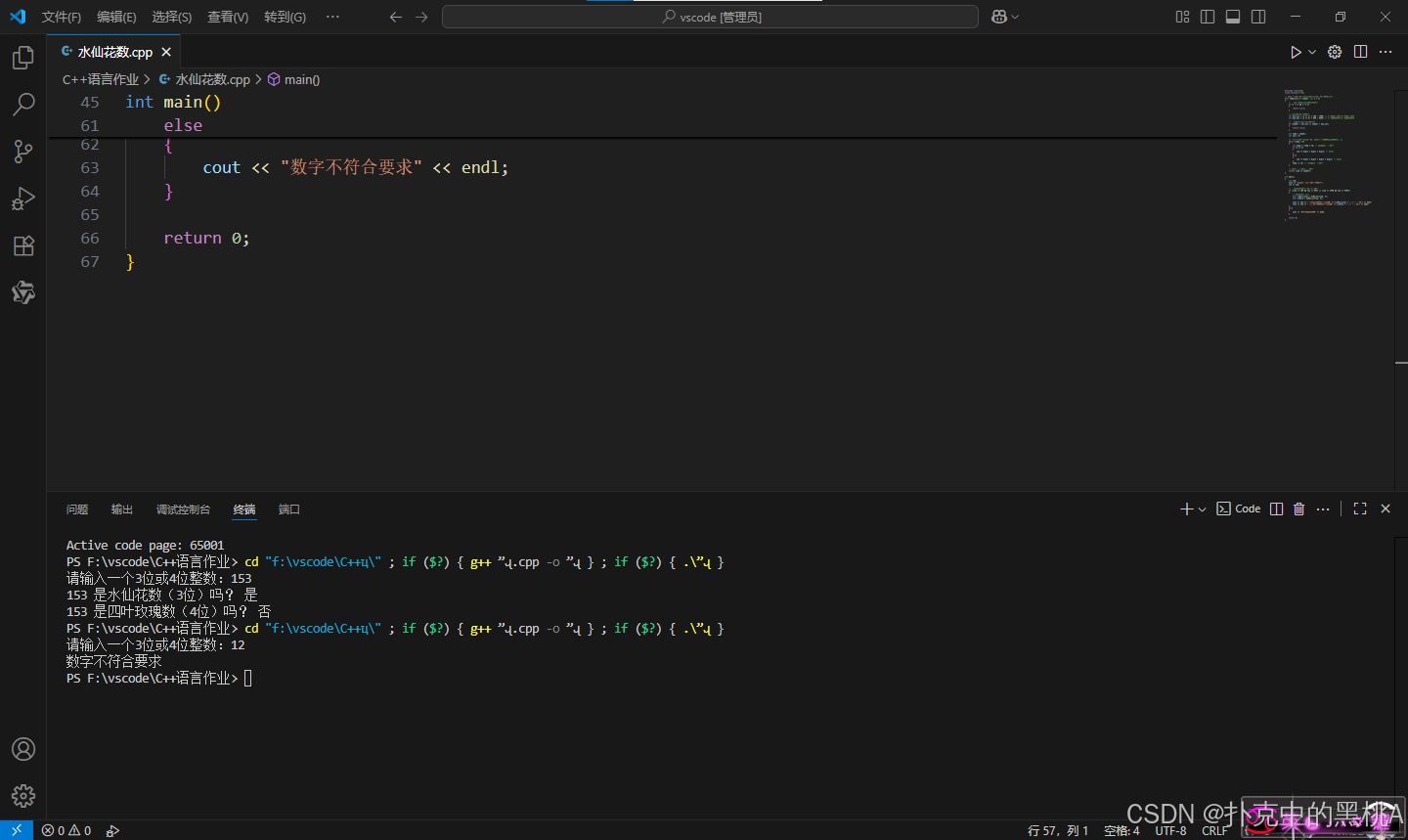Open the last extension icon in activity bar
The image size is (1408, 840).
tap(23, 292)
